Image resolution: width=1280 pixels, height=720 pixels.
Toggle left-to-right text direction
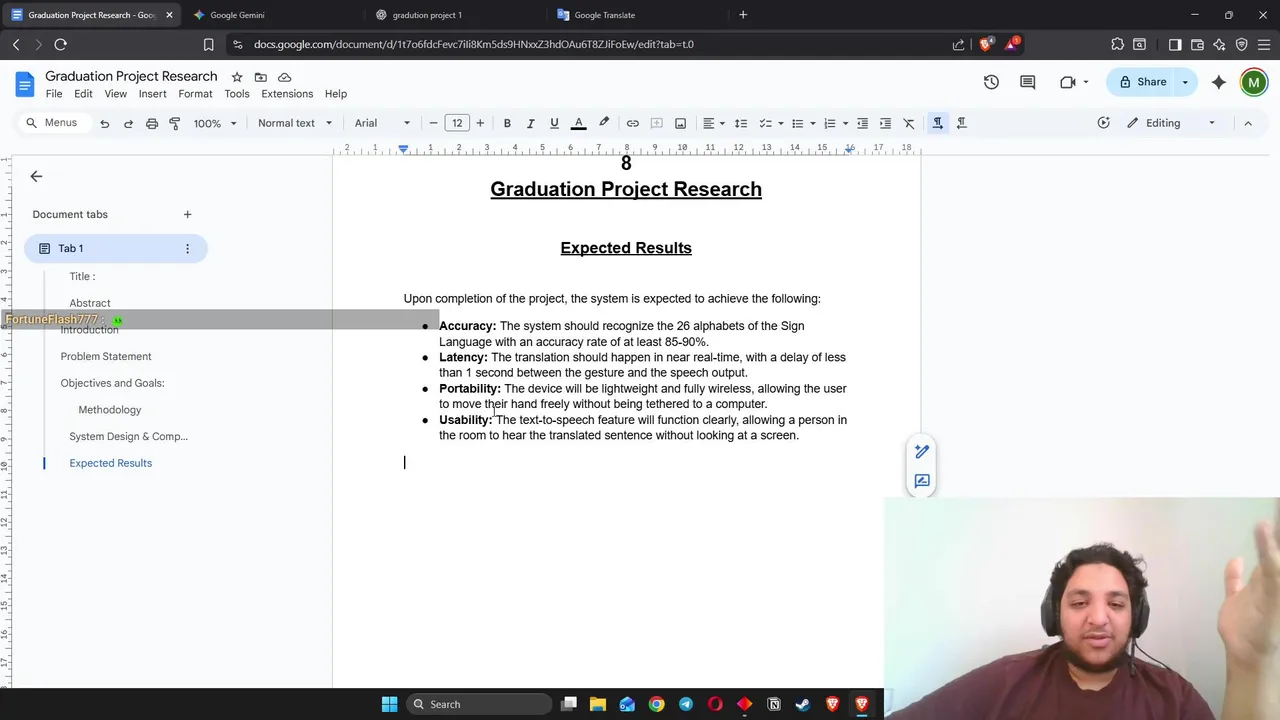click(937, 123)
